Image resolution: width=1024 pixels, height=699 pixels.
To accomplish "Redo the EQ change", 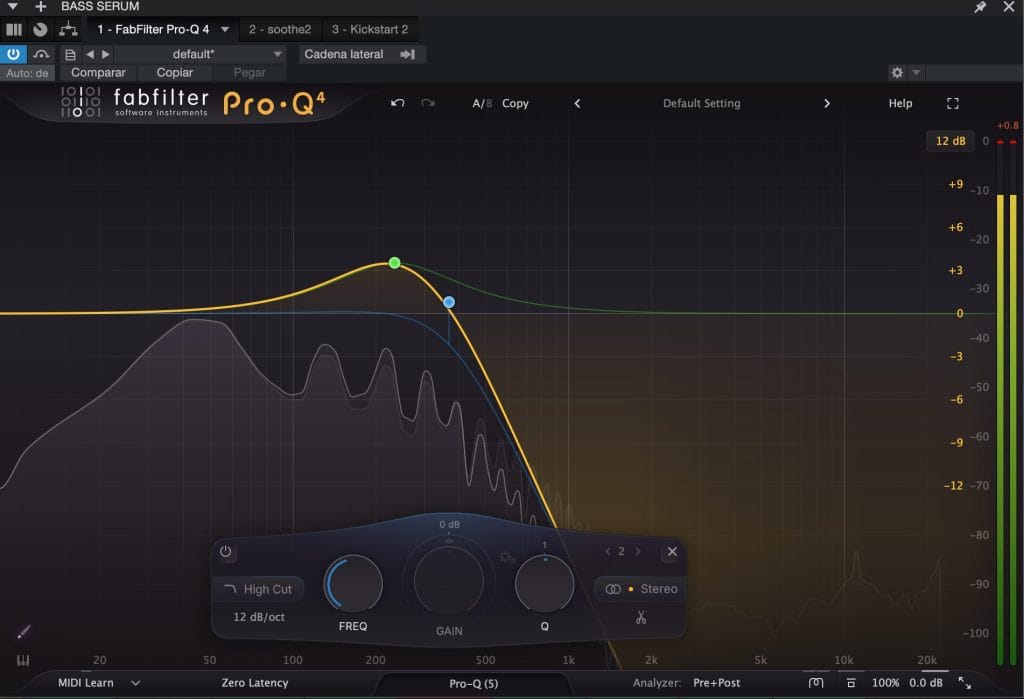I will coord(428,103).
